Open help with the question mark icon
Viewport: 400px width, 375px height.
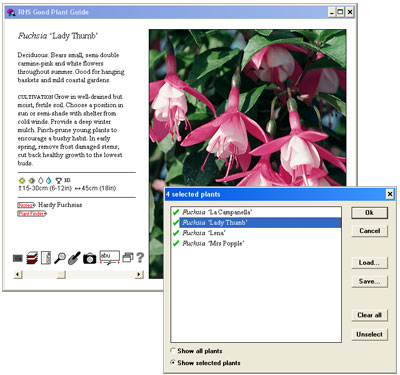click(140, 257)
